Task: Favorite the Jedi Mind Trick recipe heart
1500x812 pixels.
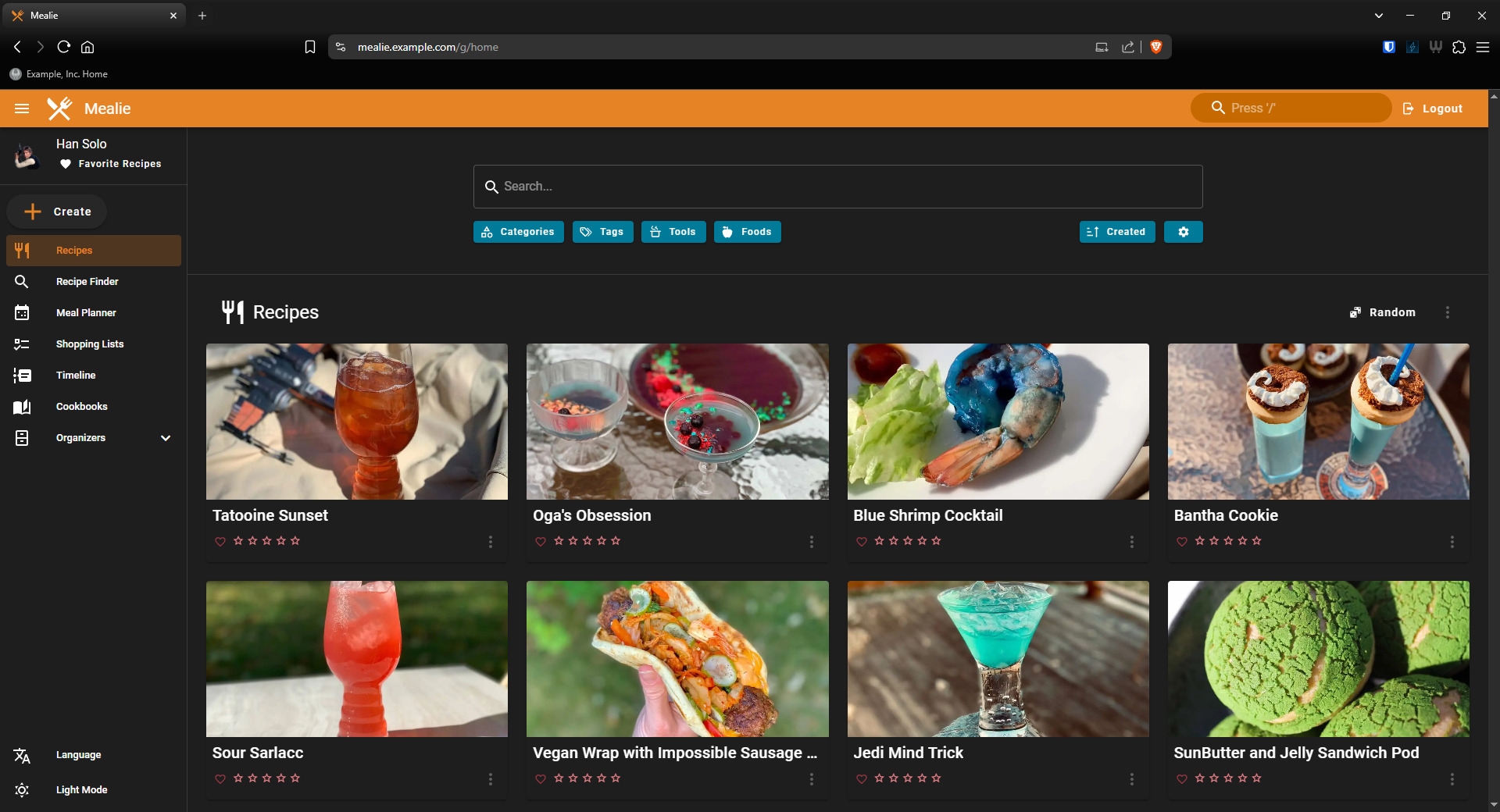Action: coord(861,779)
